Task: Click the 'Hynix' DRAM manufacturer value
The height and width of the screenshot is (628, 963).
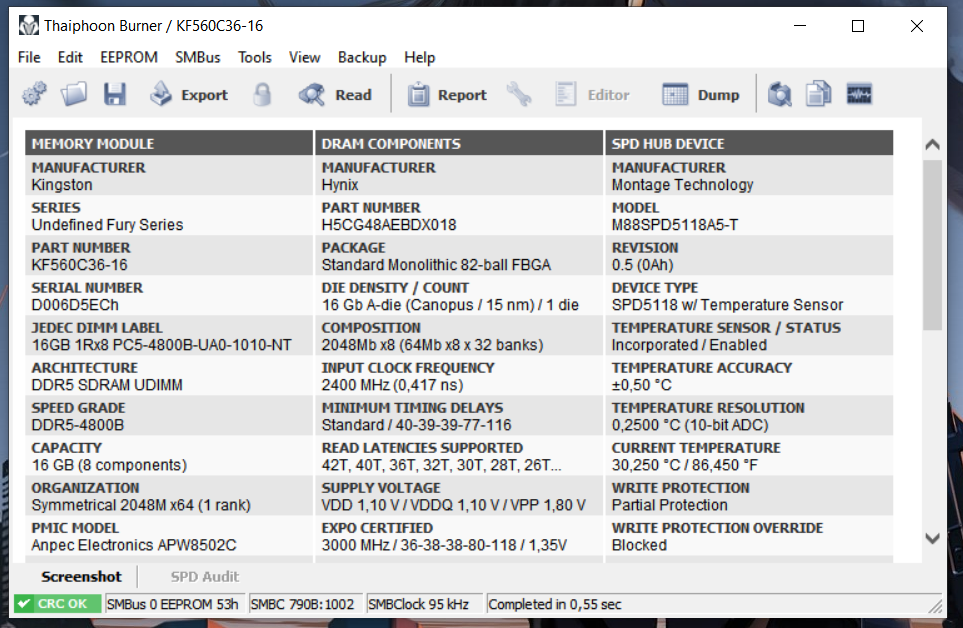Action: 340,185
